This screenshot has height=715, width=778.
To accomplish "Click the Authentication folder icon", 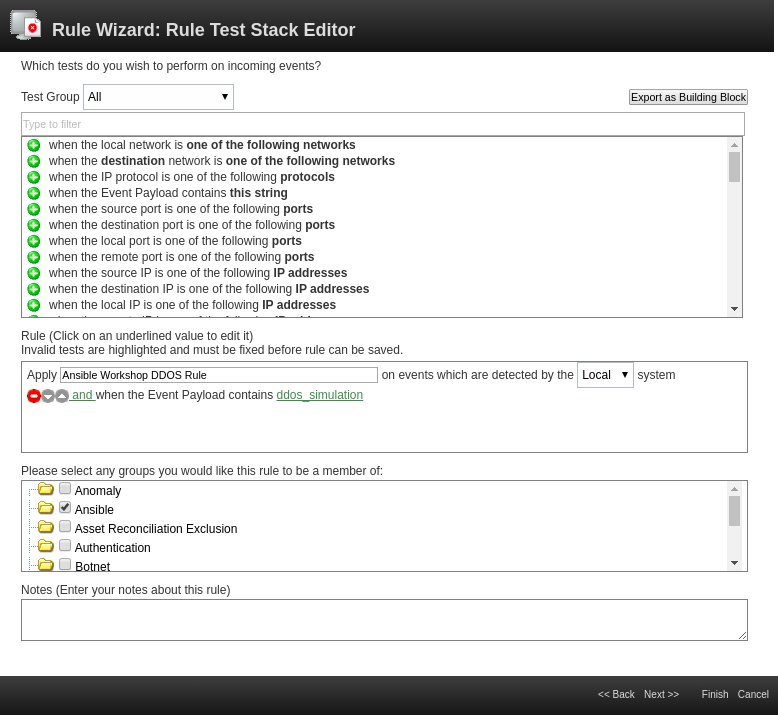I will (46, 546).
